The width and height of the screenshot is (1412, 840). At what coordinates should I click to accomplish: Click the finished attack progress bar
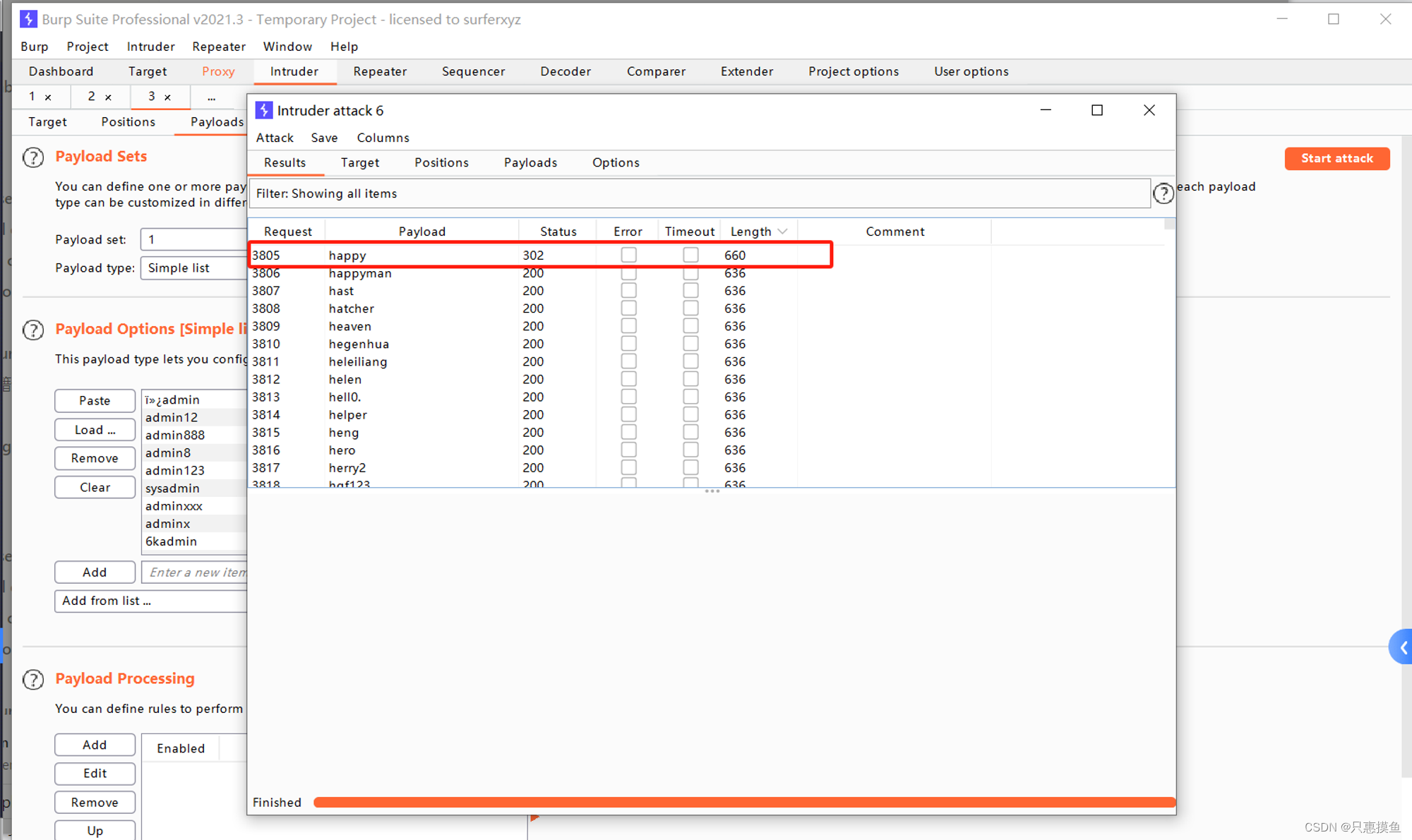(x=744, y=802)
